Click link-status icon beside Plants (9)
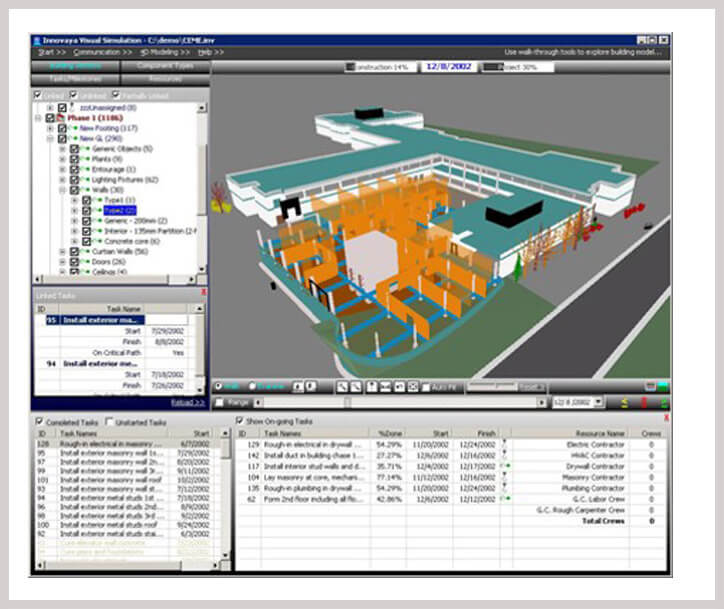724x609 pixels. click(x=85, y=159)
